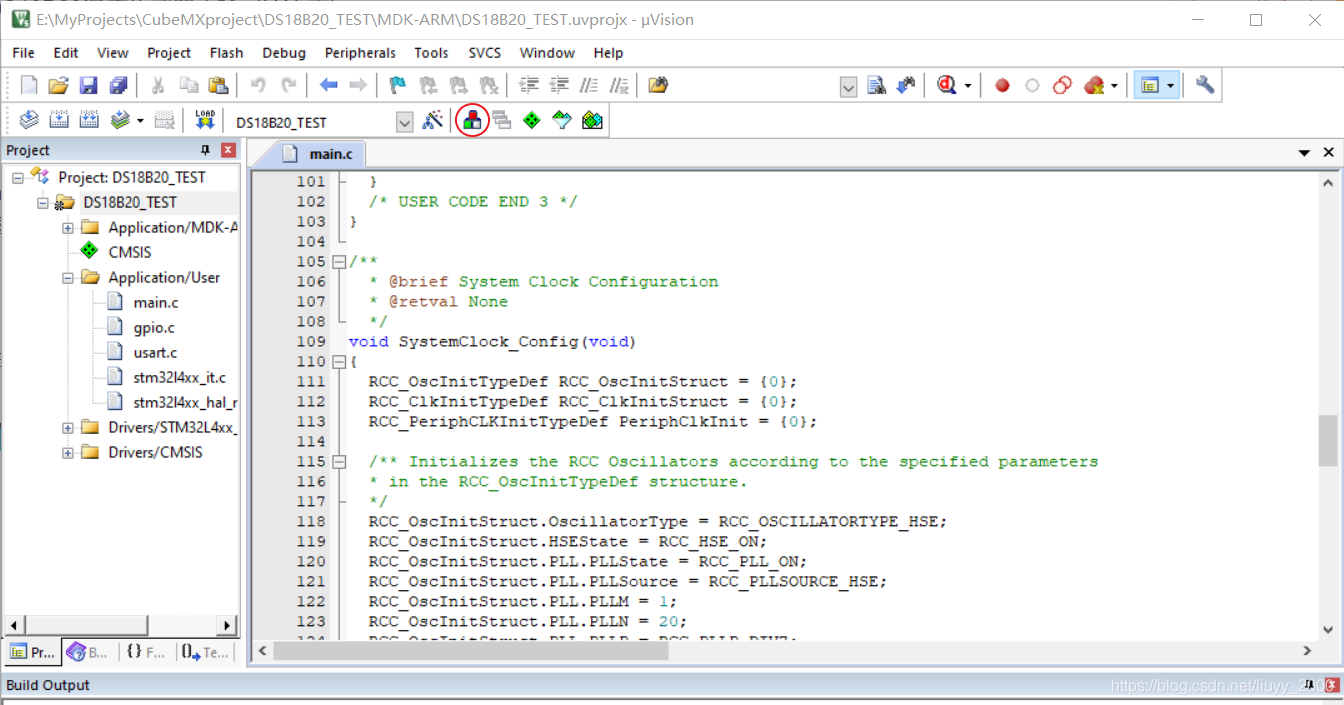Click the Save All icon
The width and height of the screenshot is (1344, 705).
(118, 85)
